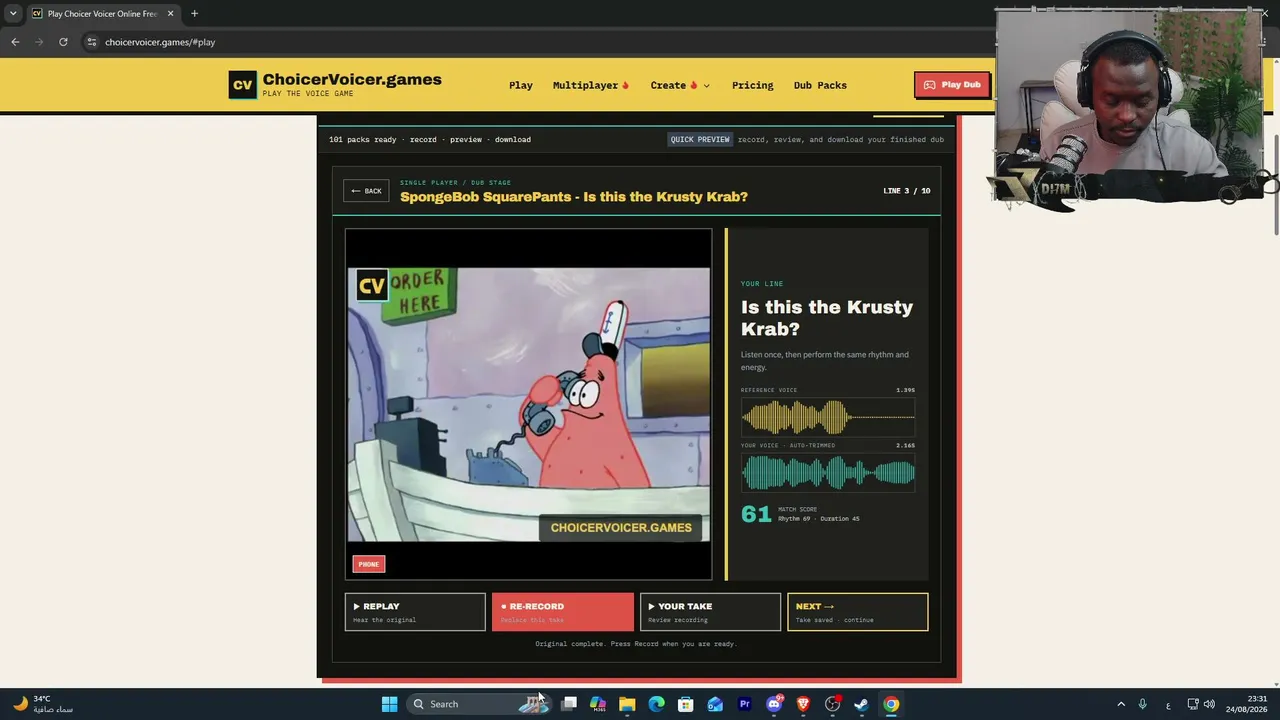Select the Play Choicer Voicer Online tab
The height and width of the screenshot is (720, 1280).
click(102, 13)
